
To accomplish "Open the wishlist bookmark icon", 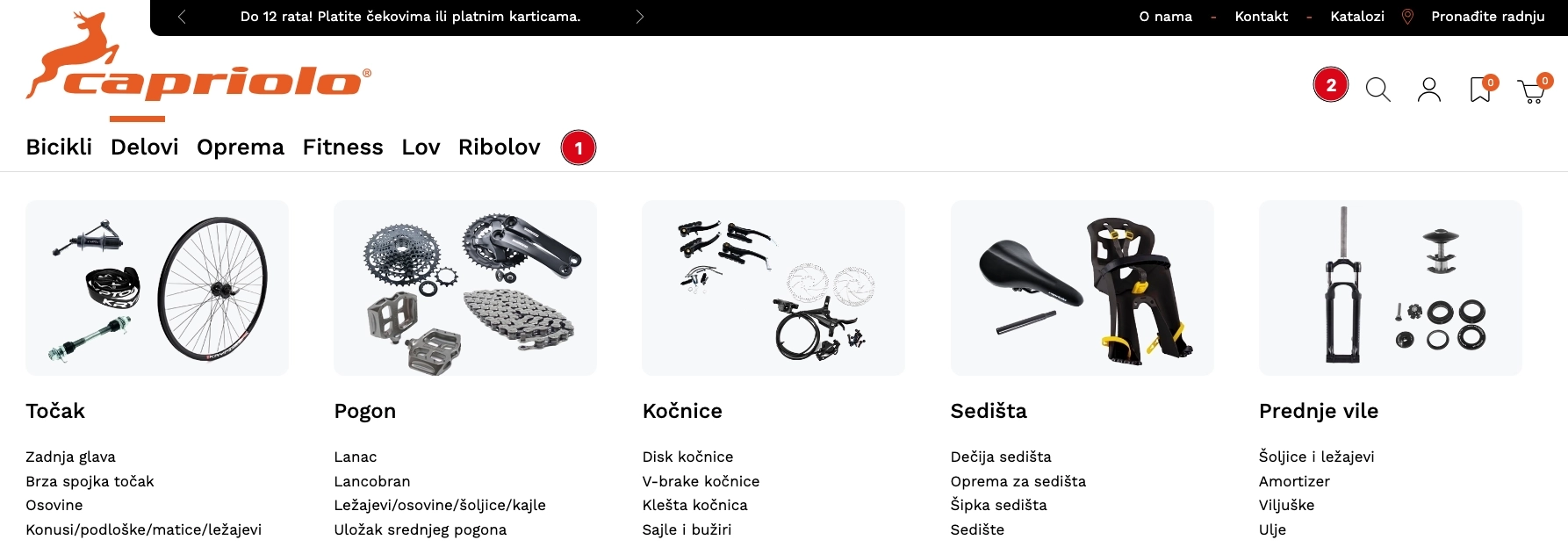I will pyautogui.click(x=1480, y=90).
